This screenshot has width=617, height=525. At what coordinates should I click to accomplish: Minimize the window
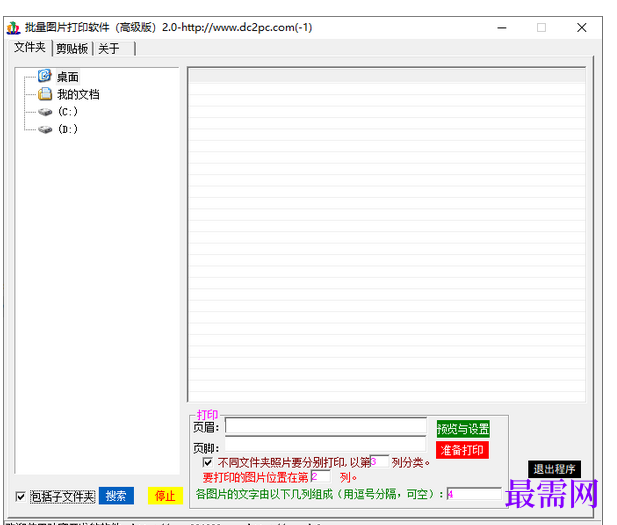[502, 28]
